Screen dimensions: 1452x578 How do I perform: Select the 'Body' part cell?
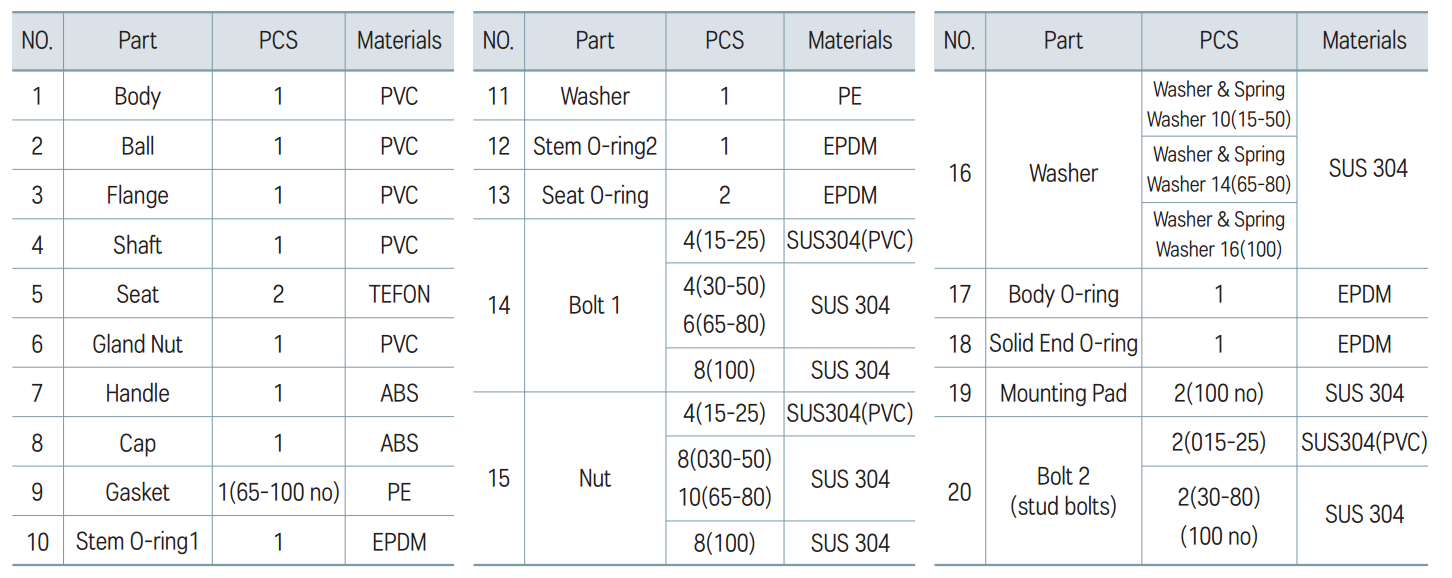pyautogui.click(x=137, y=97)
